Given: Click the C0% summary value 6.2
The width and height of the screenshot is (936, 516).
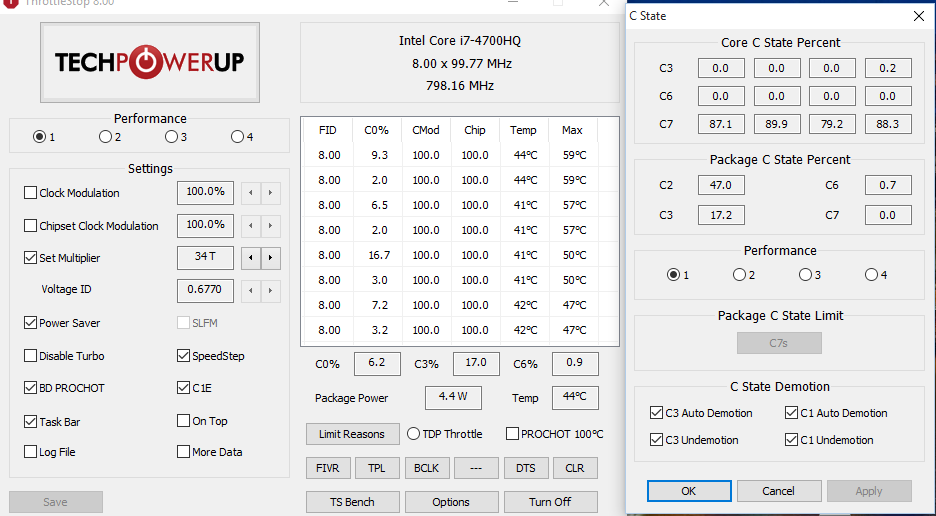Looking at the screenshot, I should tap(377, 364).
